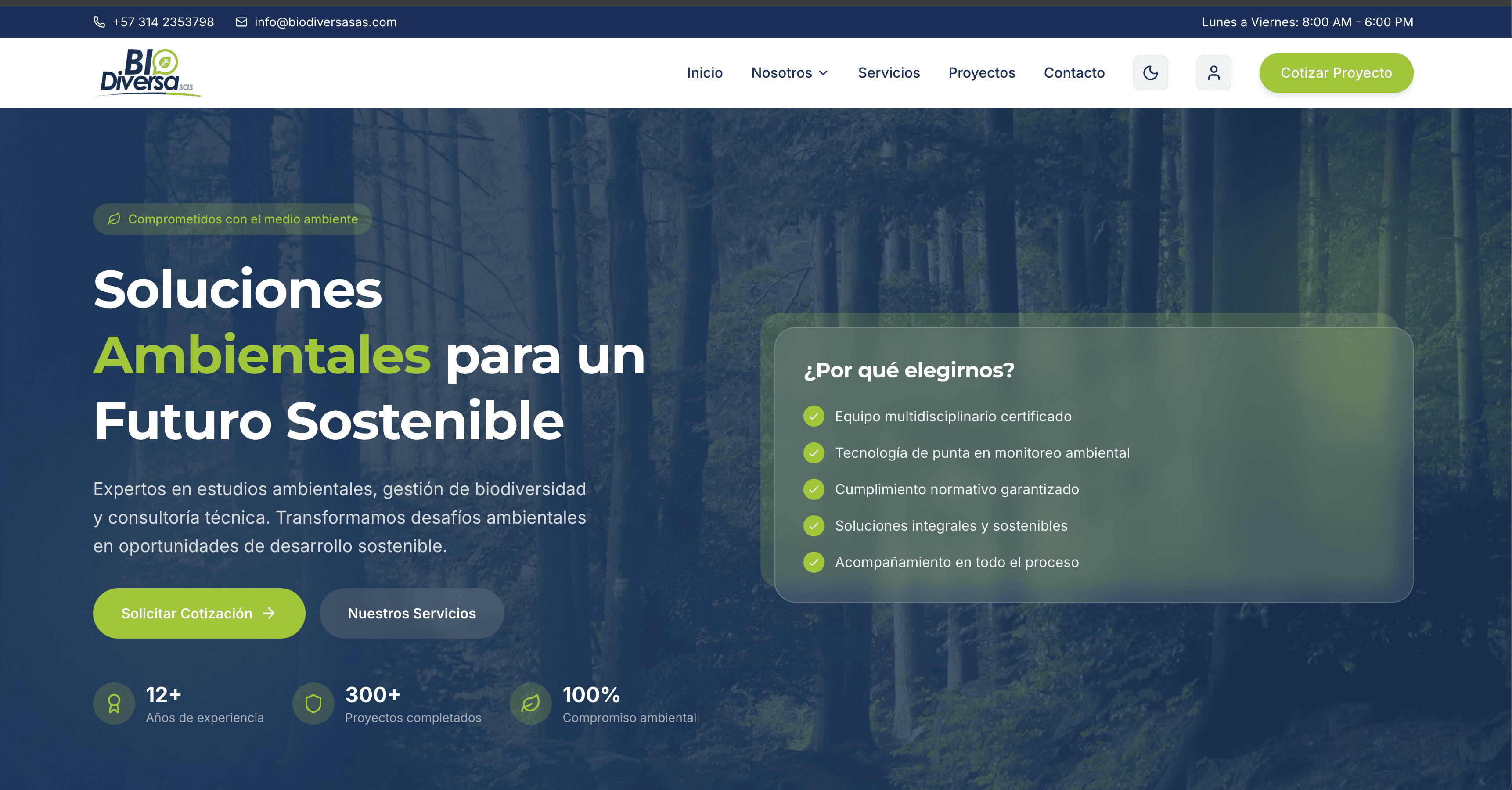Open the user account icon in the header

pos(1214,72)
